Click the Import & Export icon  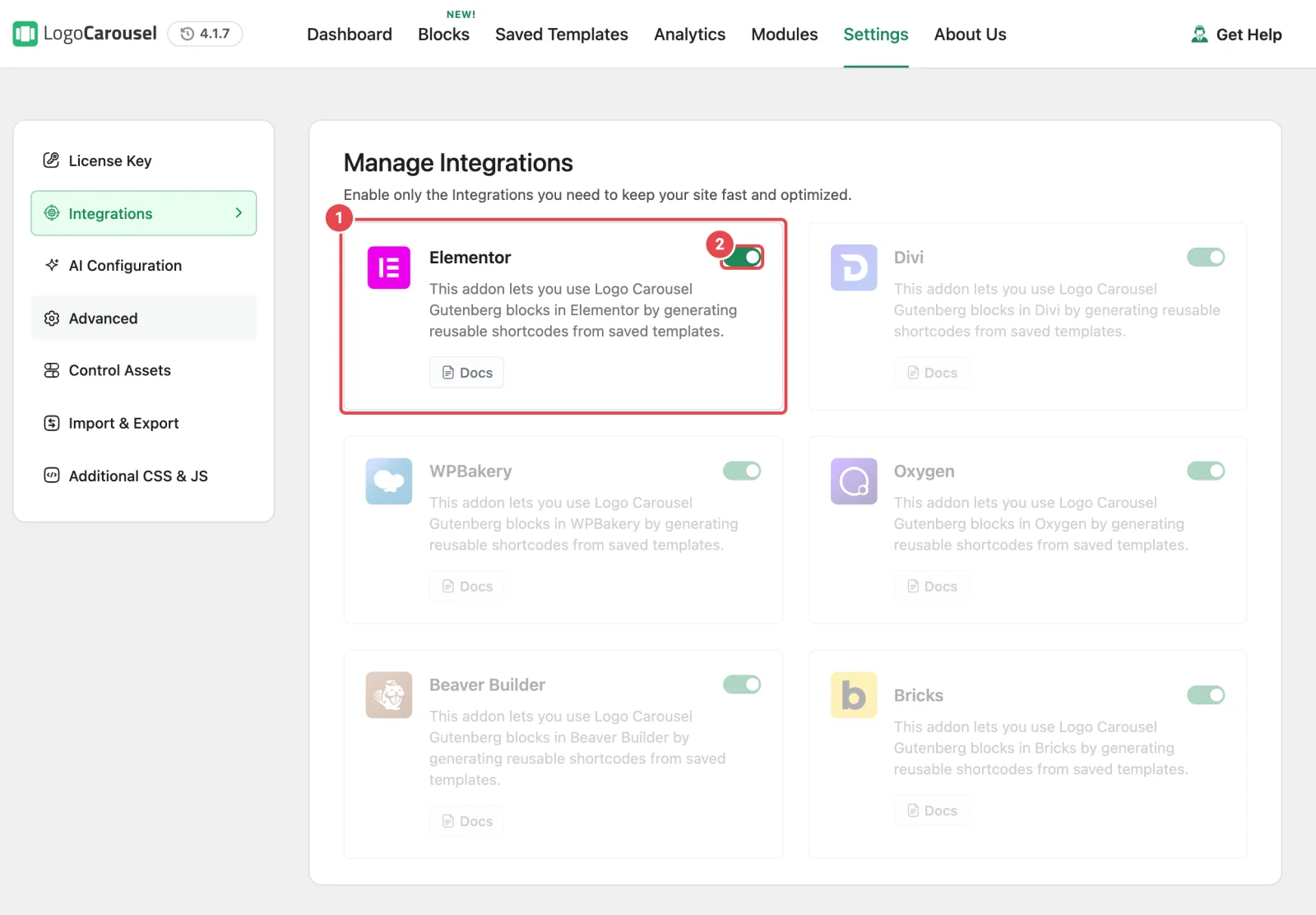click(52, 423)
